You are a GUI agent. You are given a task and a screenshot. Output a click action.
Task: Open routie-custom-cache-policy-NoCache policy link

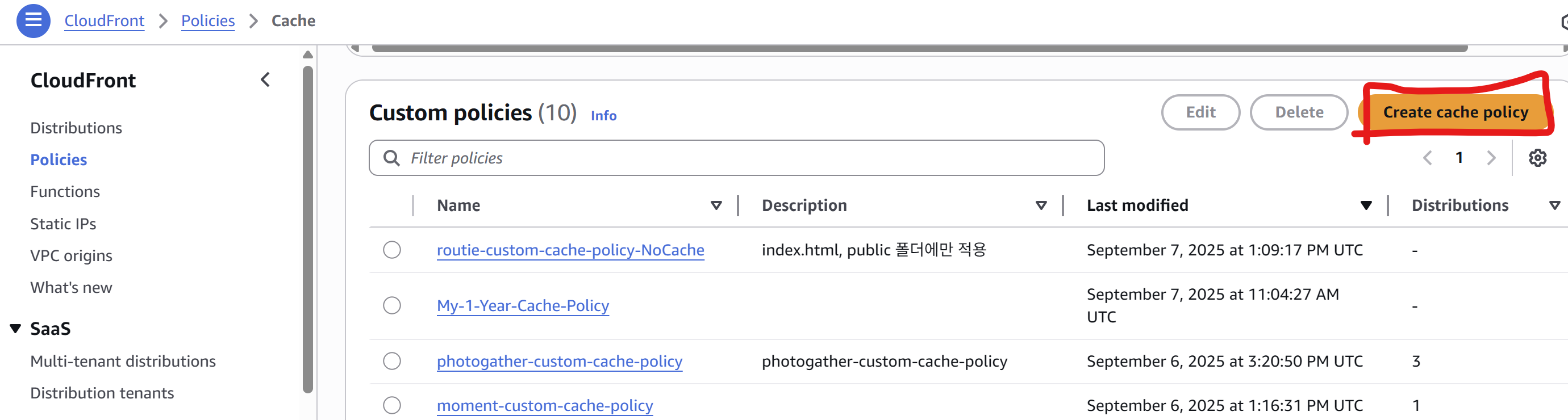click(x=570, y=250)
